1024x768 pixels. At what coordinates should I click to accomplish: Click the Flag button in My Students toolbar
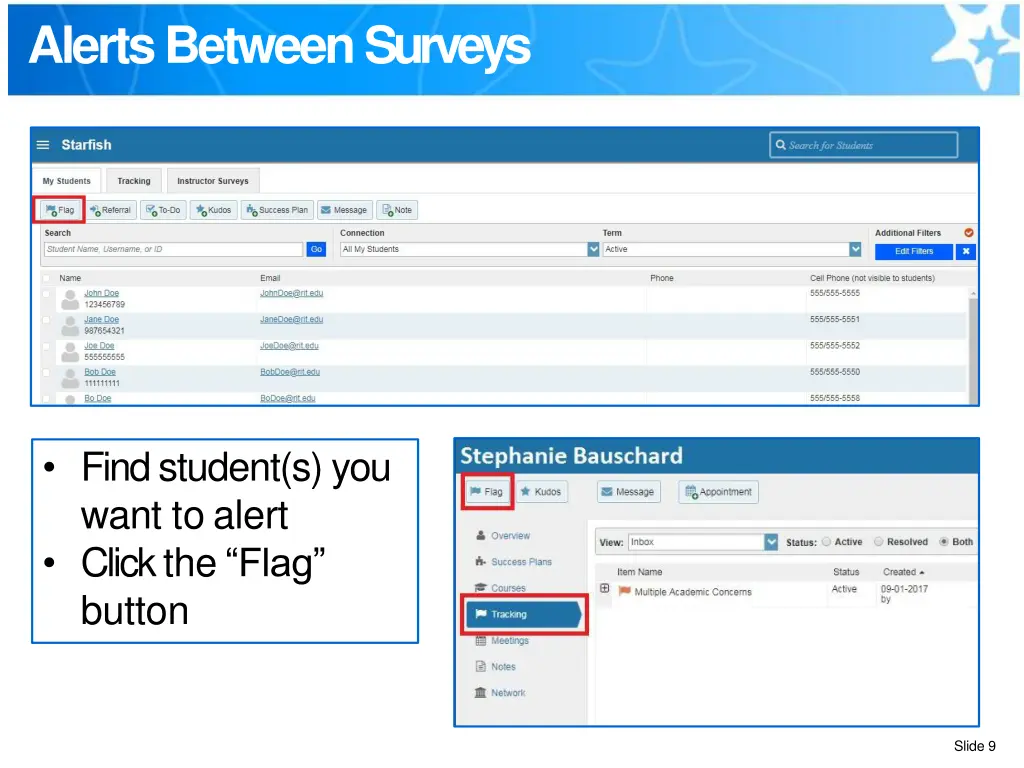click(60, 210)
